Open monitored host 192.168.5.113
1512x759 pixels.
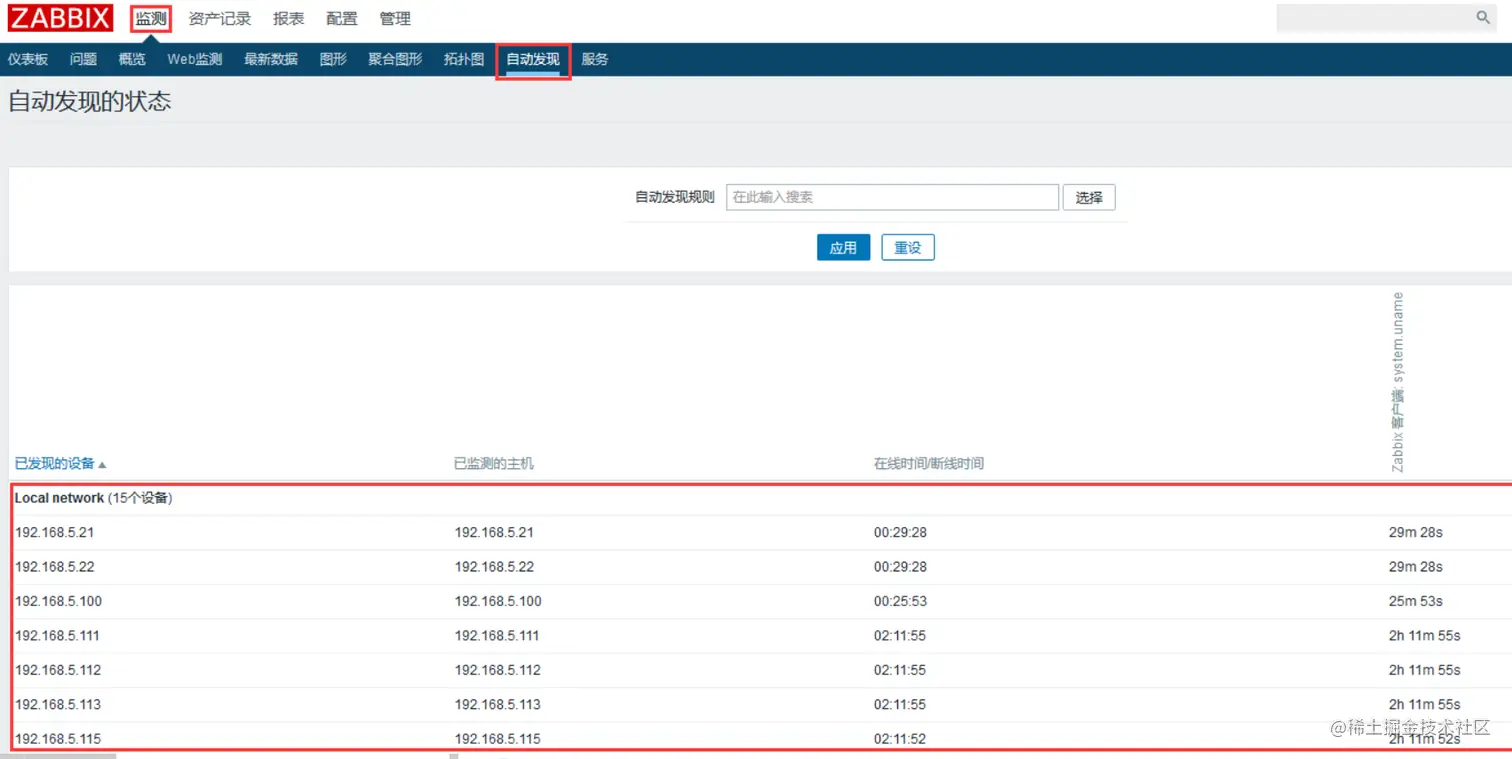(497, 704)
